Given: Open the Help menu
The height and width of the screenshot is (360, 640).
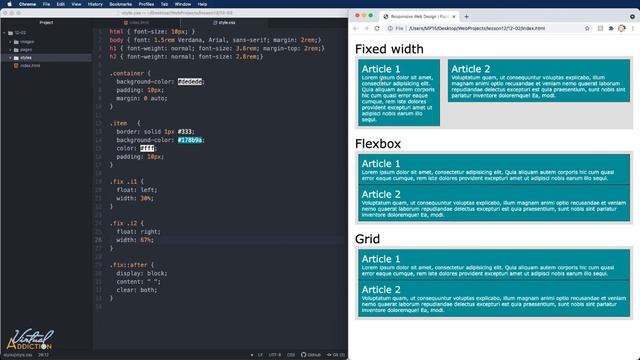Looking at the screenshot, I should click(202, 4).
